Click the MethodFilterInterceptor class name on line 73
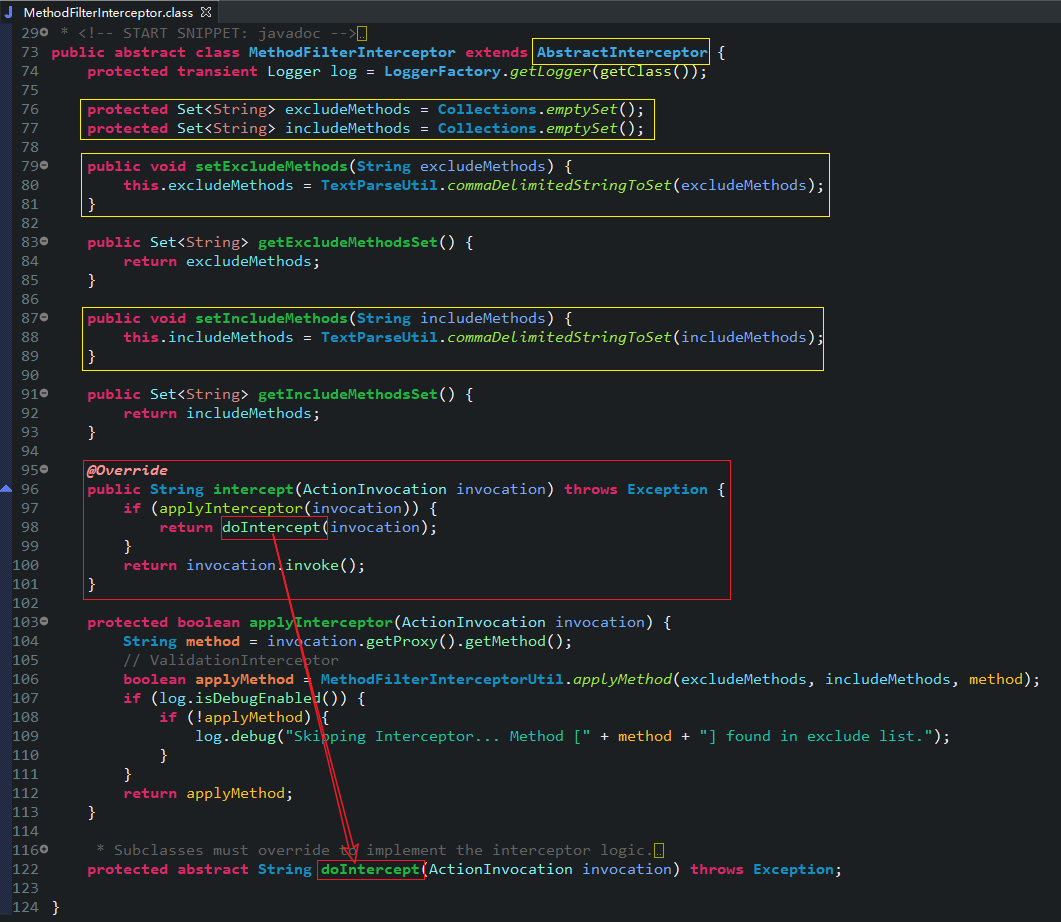Image resolution: width=1061 pixels, height=922 pixels. tap(352, 52)
